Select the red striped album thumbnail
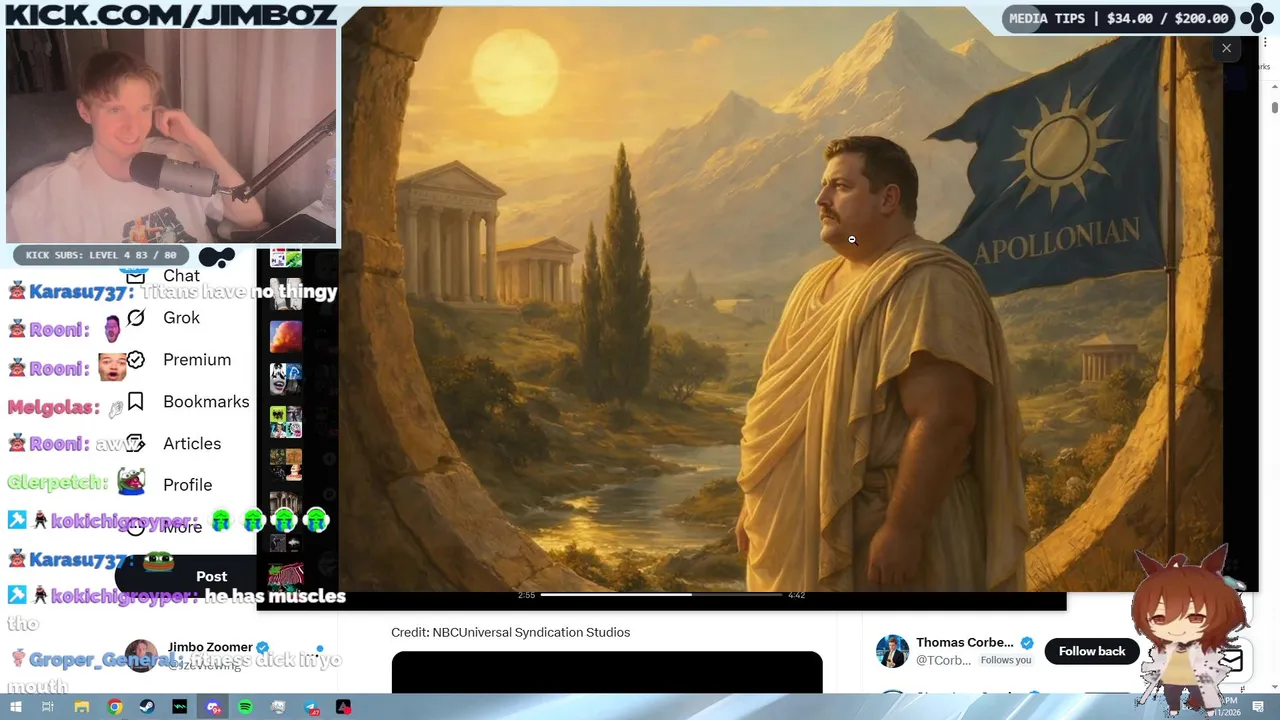This screenshot has height=720, width=1280. [x=286, y=576]
